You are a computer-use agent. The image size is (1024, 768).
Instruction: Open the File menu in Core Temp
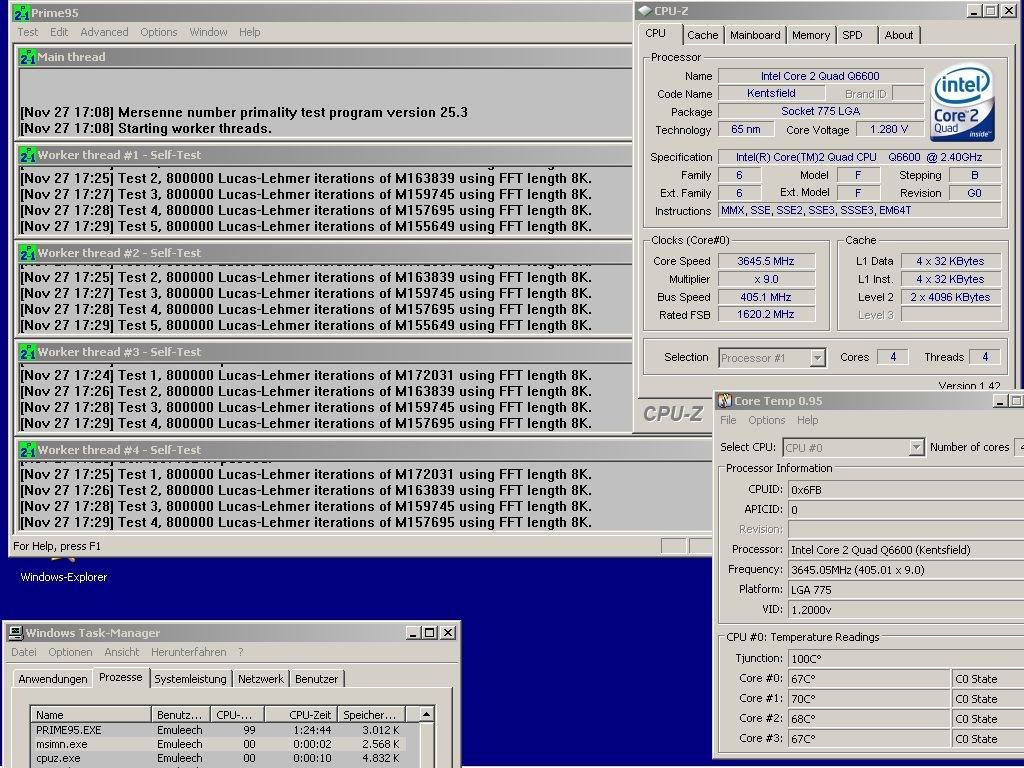click(728, 420)
